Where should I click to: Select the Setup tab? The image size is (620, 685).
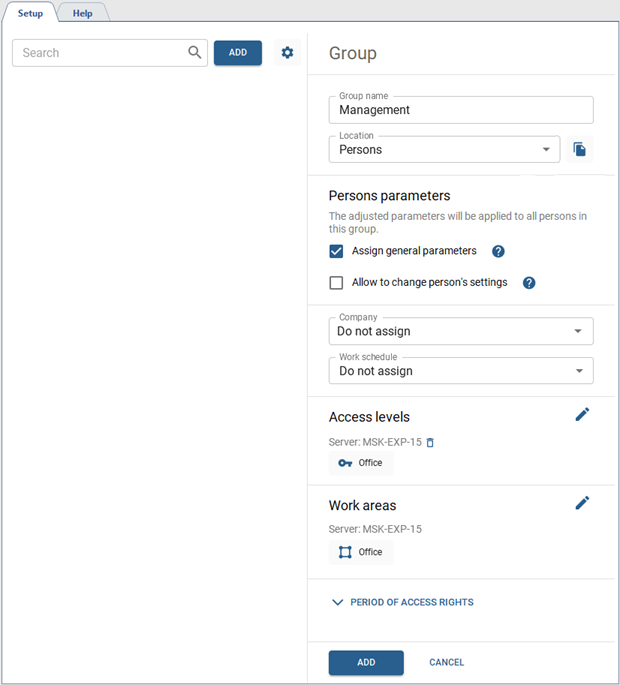pyautogui.click(x=30, y=13)
